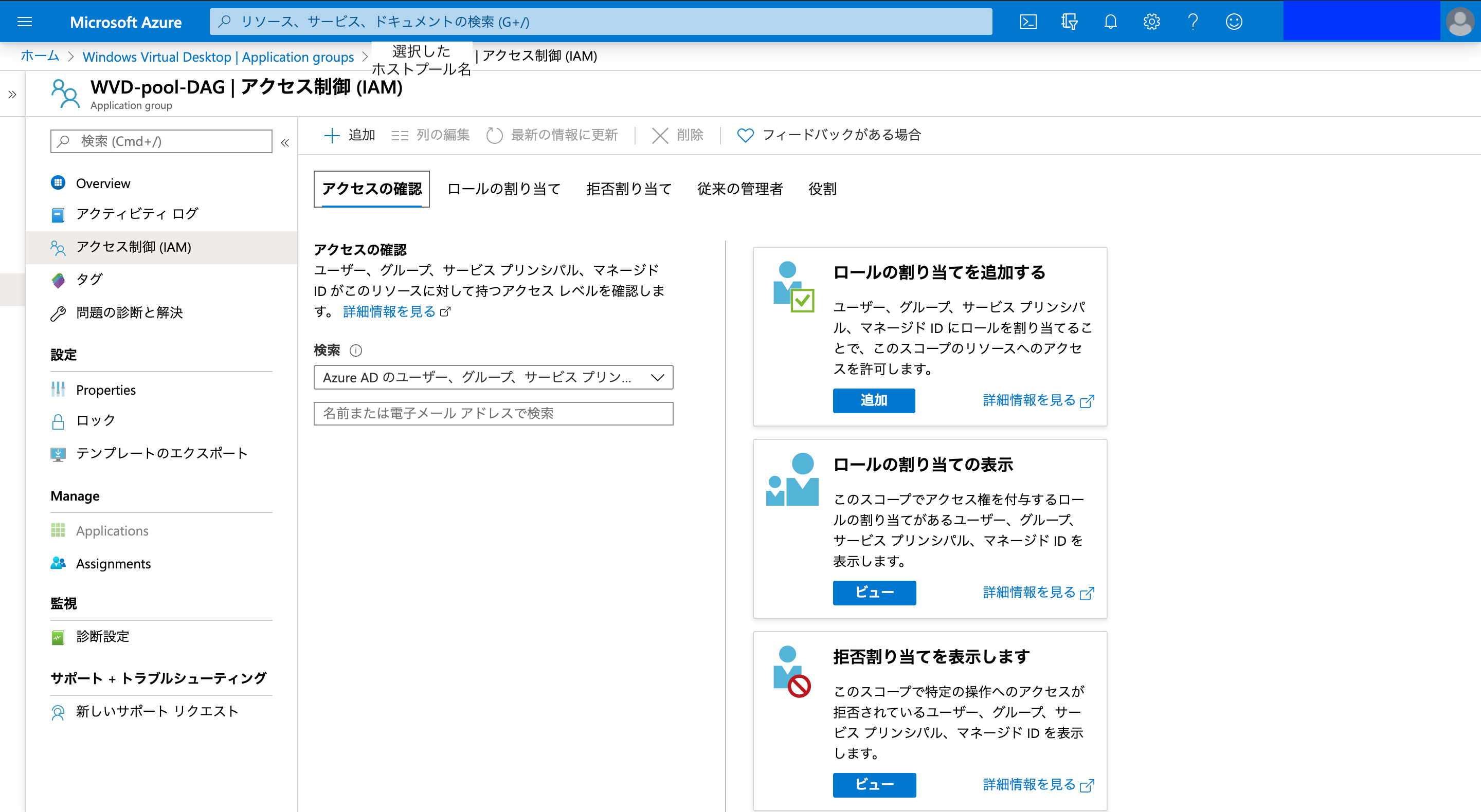The height and width of the screenshot is (812, 1481).
Task: Collapse the left resource menu
Action: coord(284,142)
